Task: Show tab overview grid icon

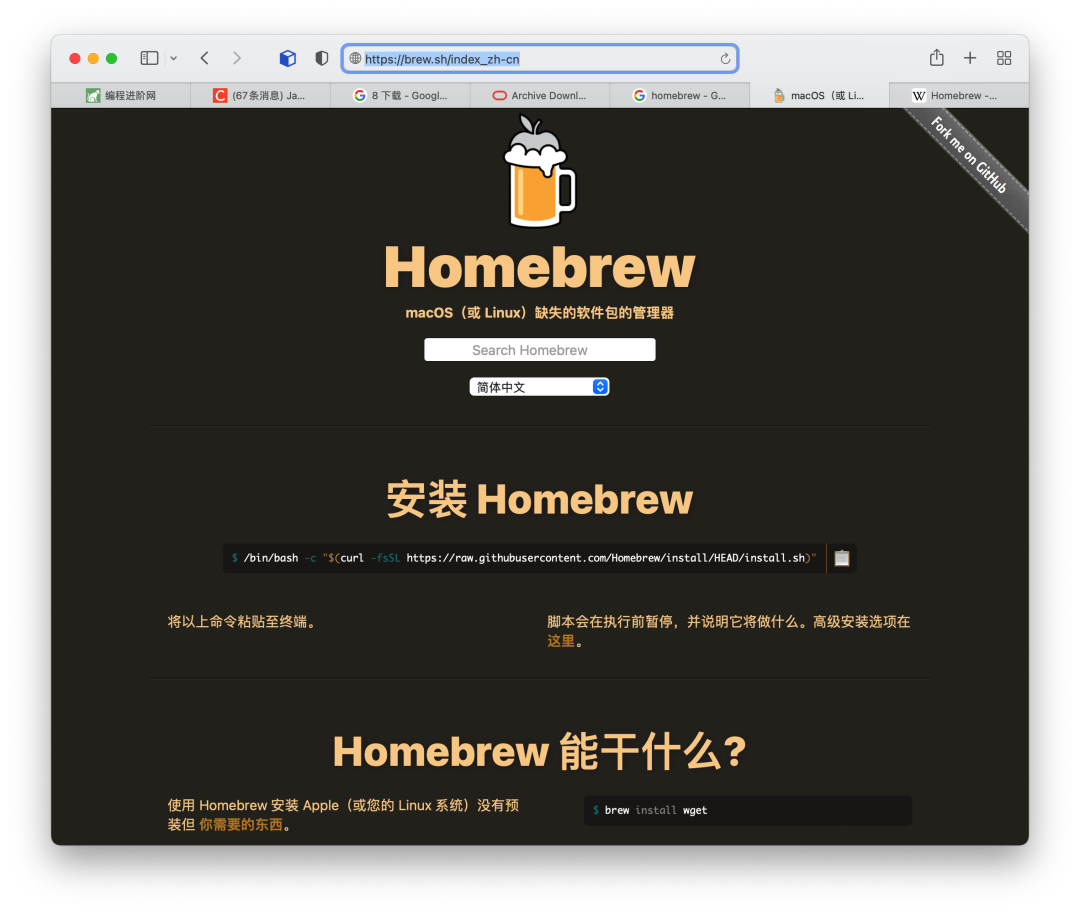Action: coord(1004,58)
